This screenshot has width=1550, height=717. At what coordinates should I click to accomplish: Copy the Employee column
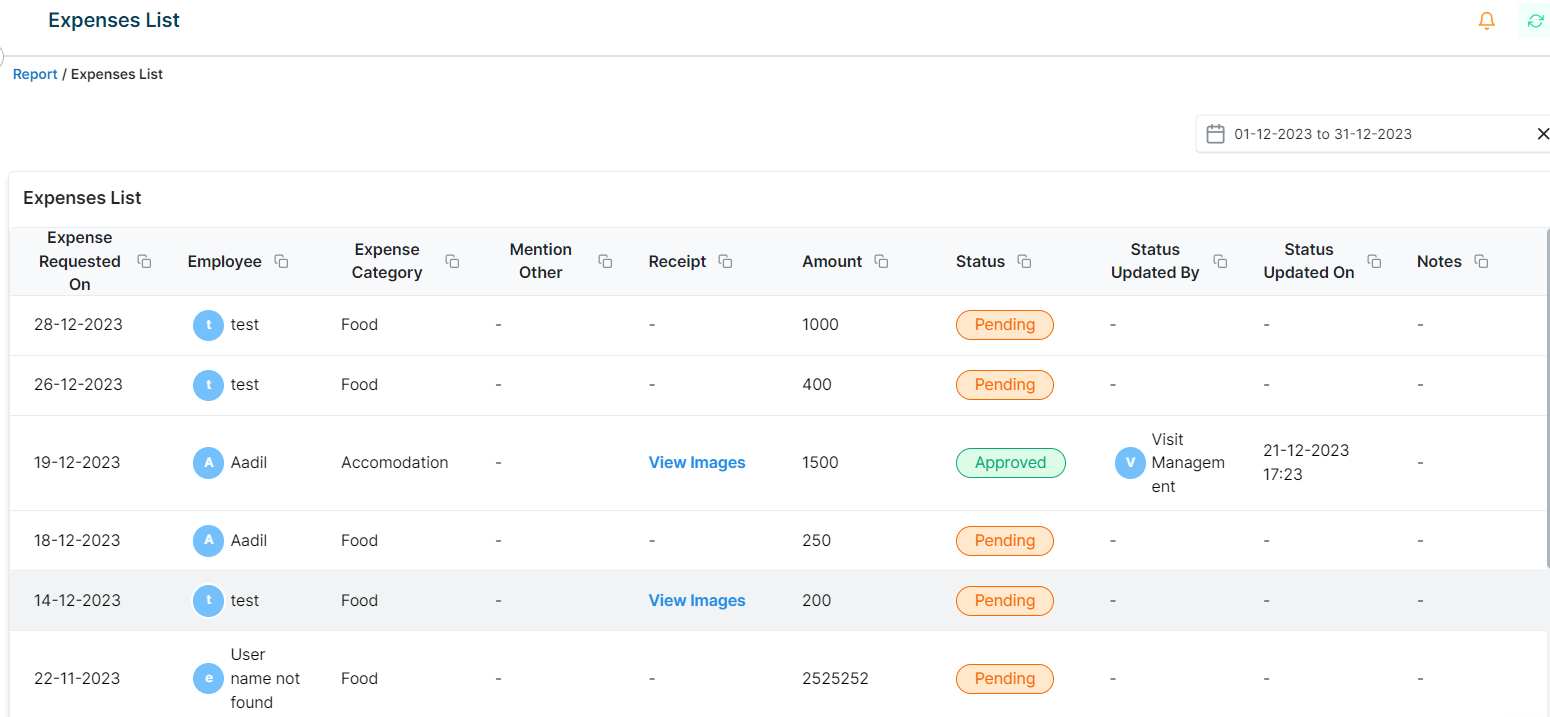coord(282,262)
